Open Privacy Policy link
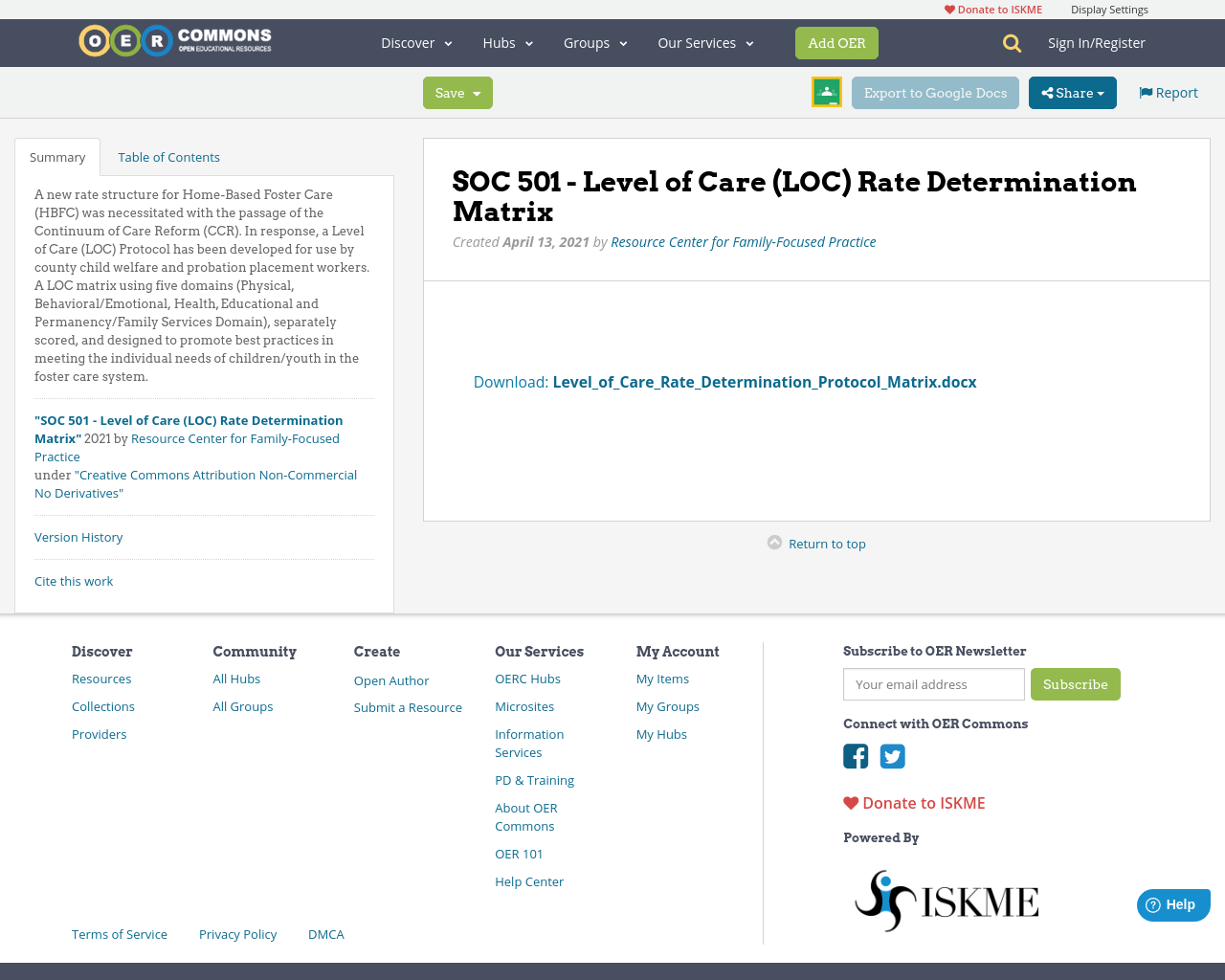The image size is (1225, 980). [x=237, y=934]
